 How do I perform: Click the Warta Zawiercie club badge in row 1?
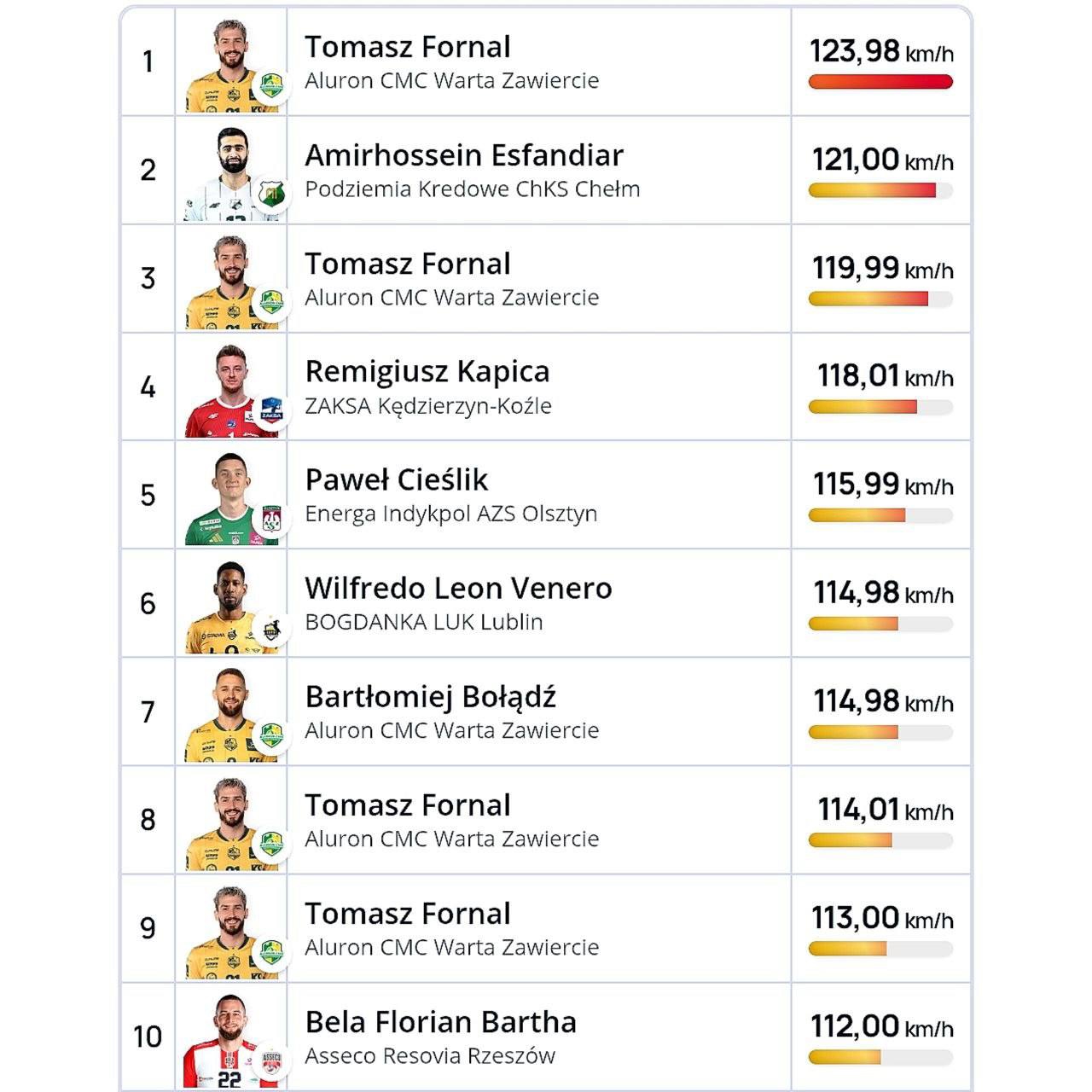271,85
